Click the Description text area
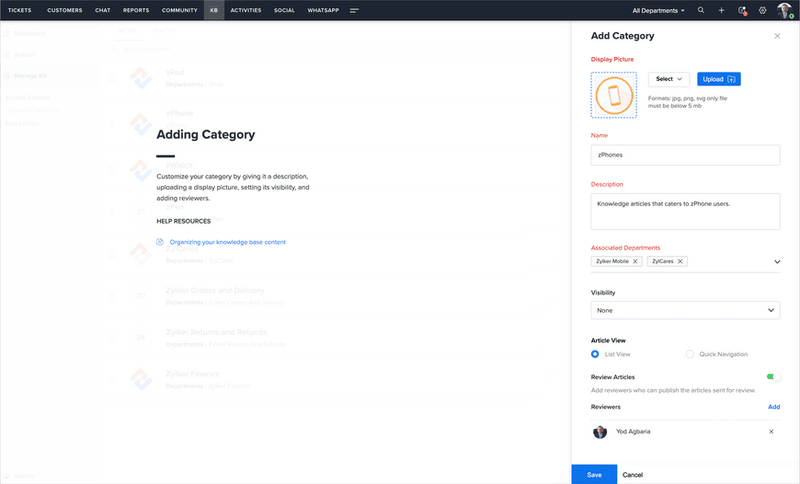The width and height of the screenshot is (800, 484). [685, 211]
